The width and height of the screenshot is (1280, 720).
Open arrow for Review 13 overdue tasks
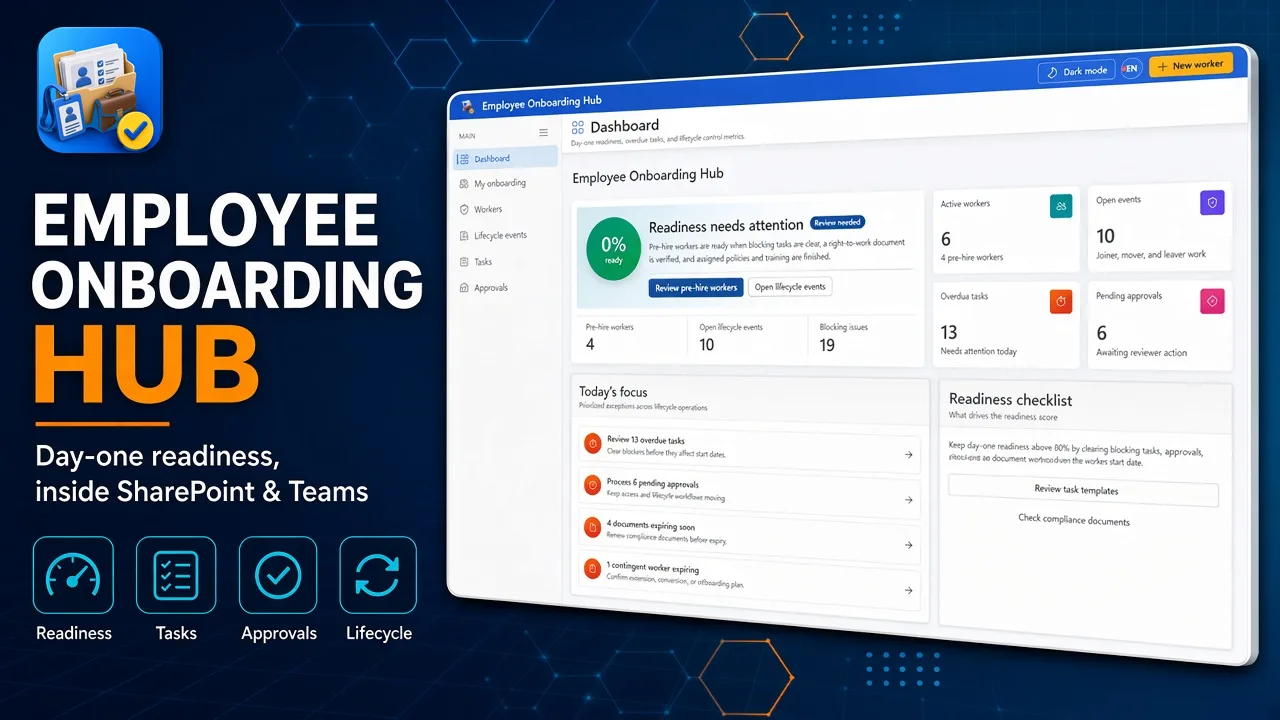click(x=909, y=455)
